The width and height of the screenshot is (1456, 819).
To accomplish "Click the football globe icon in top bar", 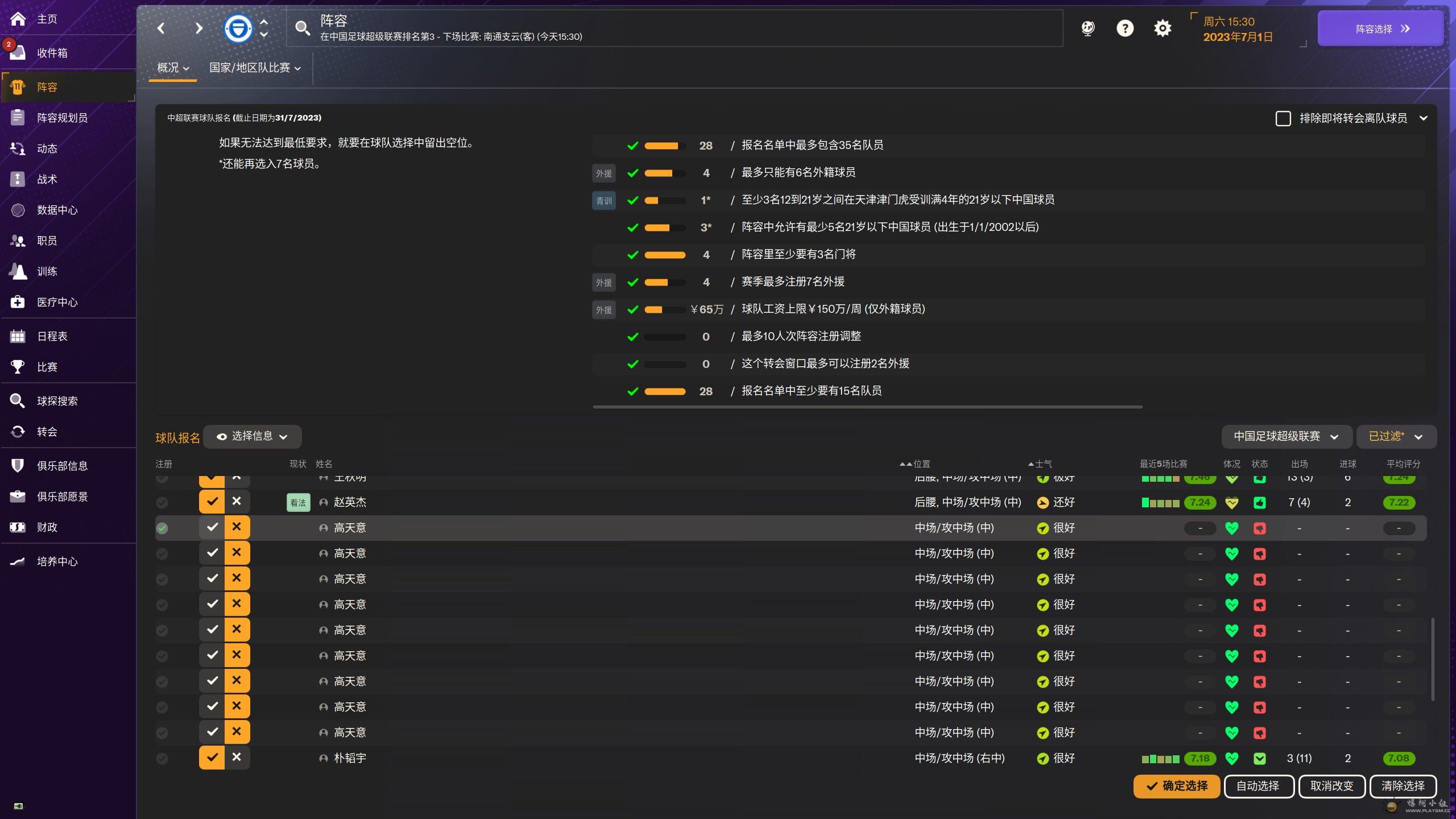I will (1087, 28).
